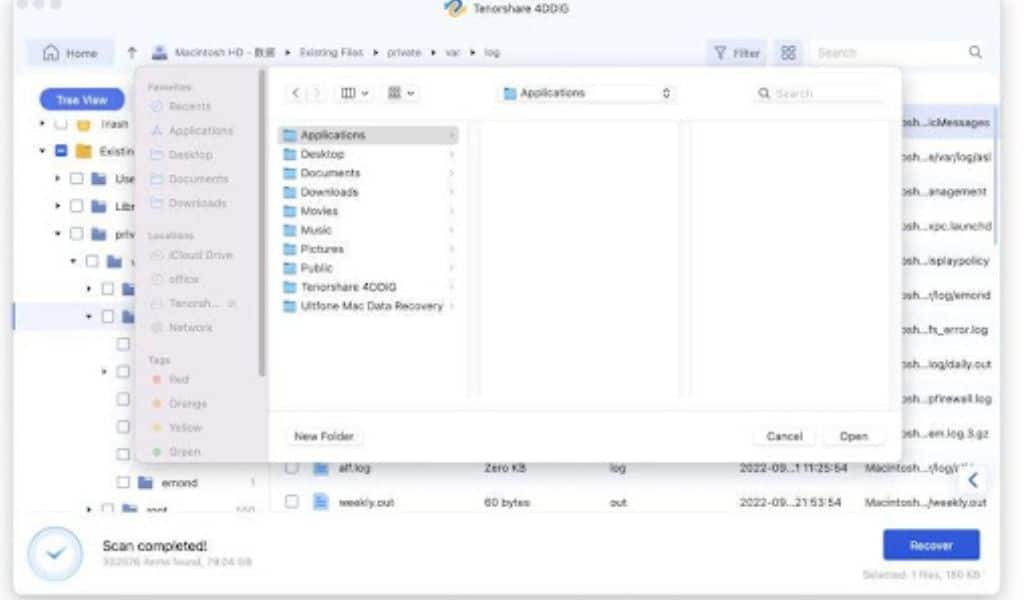1024x600 pixels.
Task: Select Applications in dialog sidebar favorites
Action: (200, 130)
